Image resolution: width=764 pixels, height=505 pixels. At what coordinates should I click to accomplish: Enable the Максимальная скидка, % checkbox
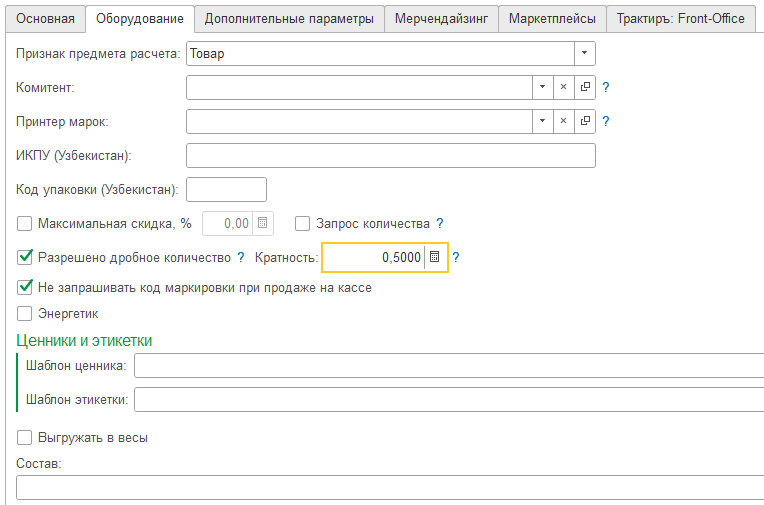pyautogui.click(x=25, y=224)
